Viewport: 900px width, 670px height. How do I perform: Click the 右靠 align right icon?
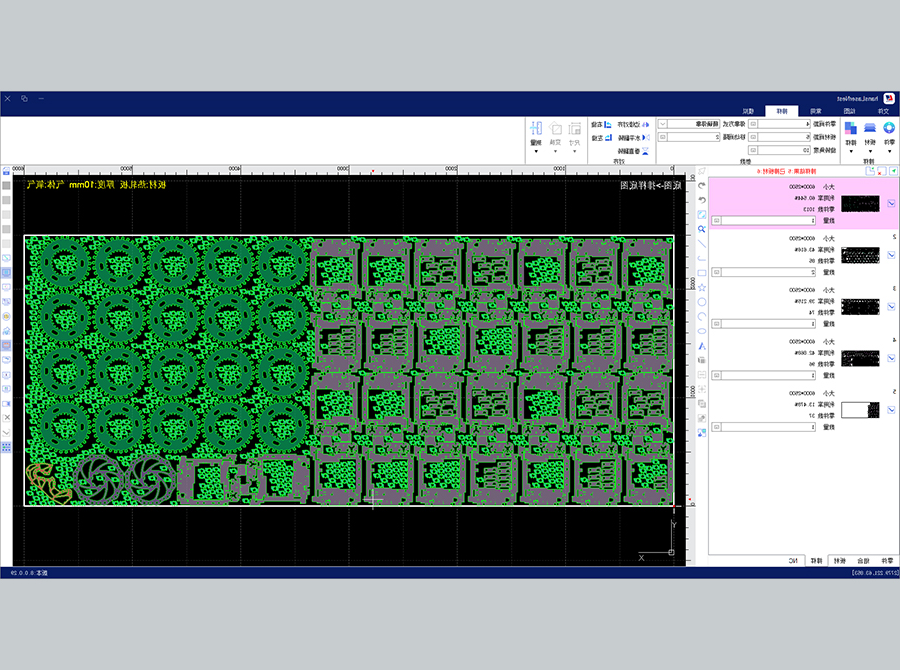coord(608,125)
